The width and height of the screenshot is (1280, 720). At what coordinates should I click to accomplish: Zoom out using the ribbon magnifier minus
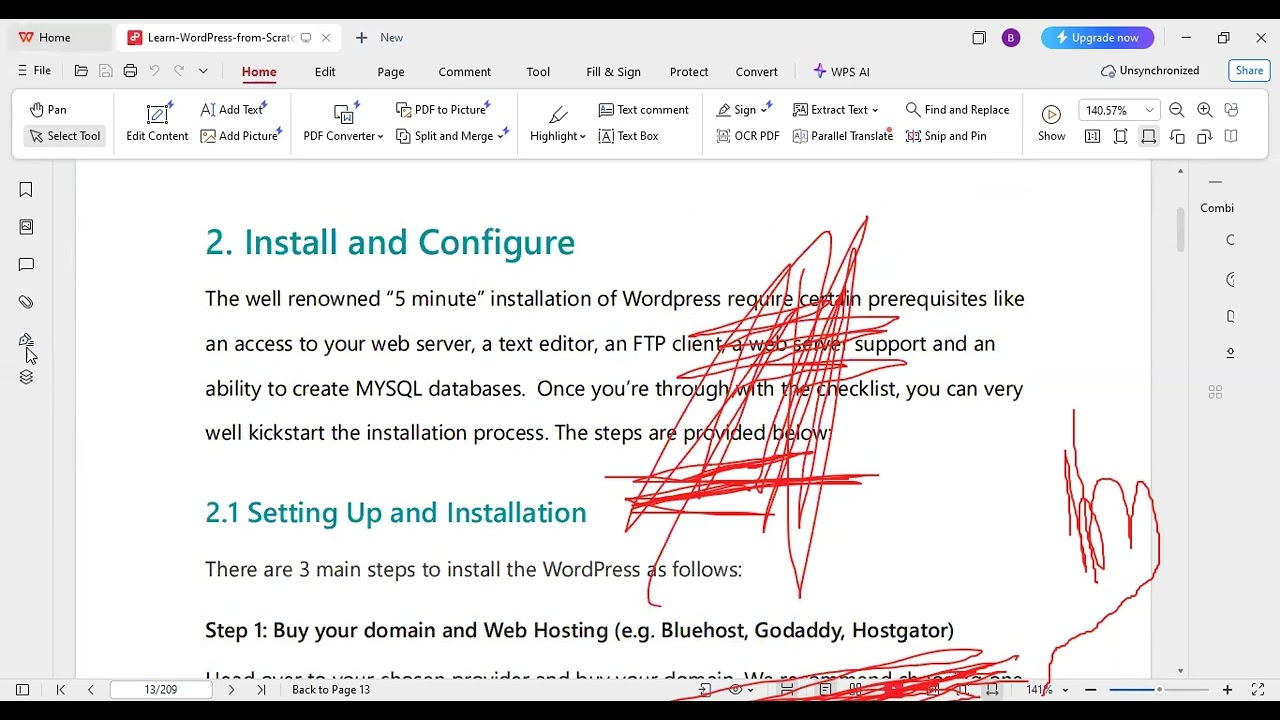1177,110
